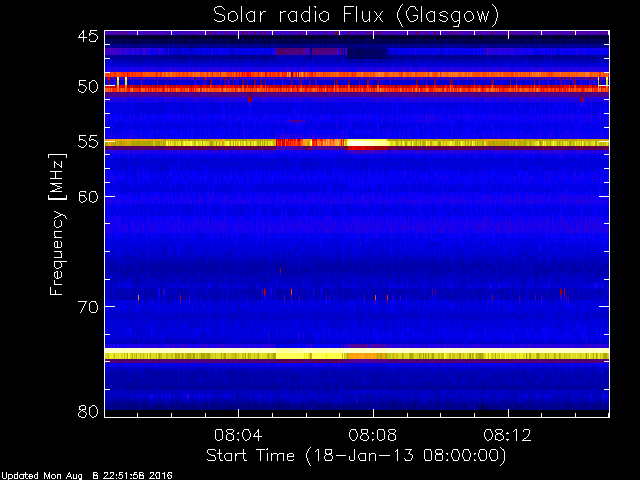Click the '08:04' time tick label

238,435
